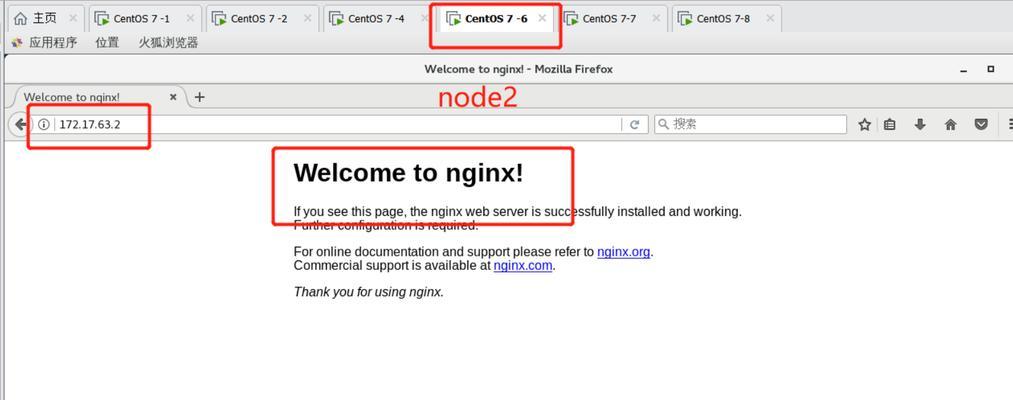
Task: Open the nginx.com link
Action: [x=523, y=266]
